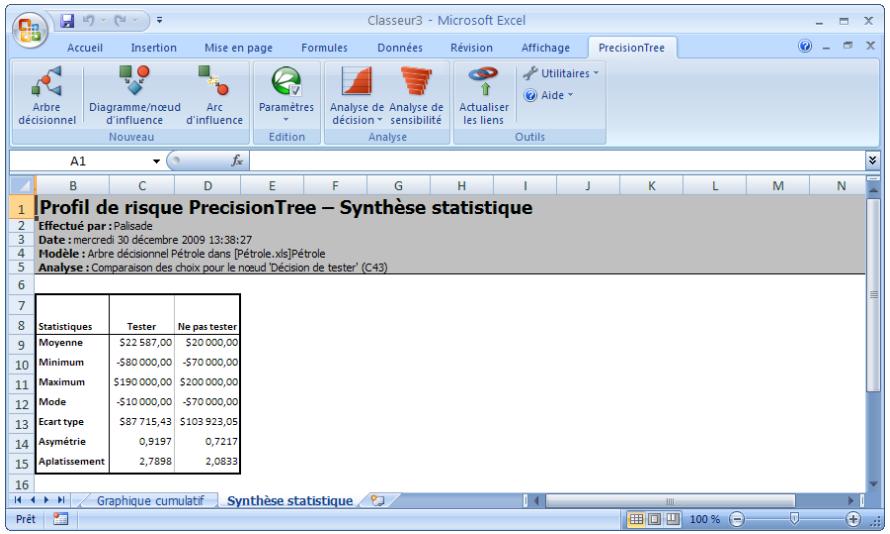Switch to Graphique cumulatif sheet

click(x=150, y=501)
